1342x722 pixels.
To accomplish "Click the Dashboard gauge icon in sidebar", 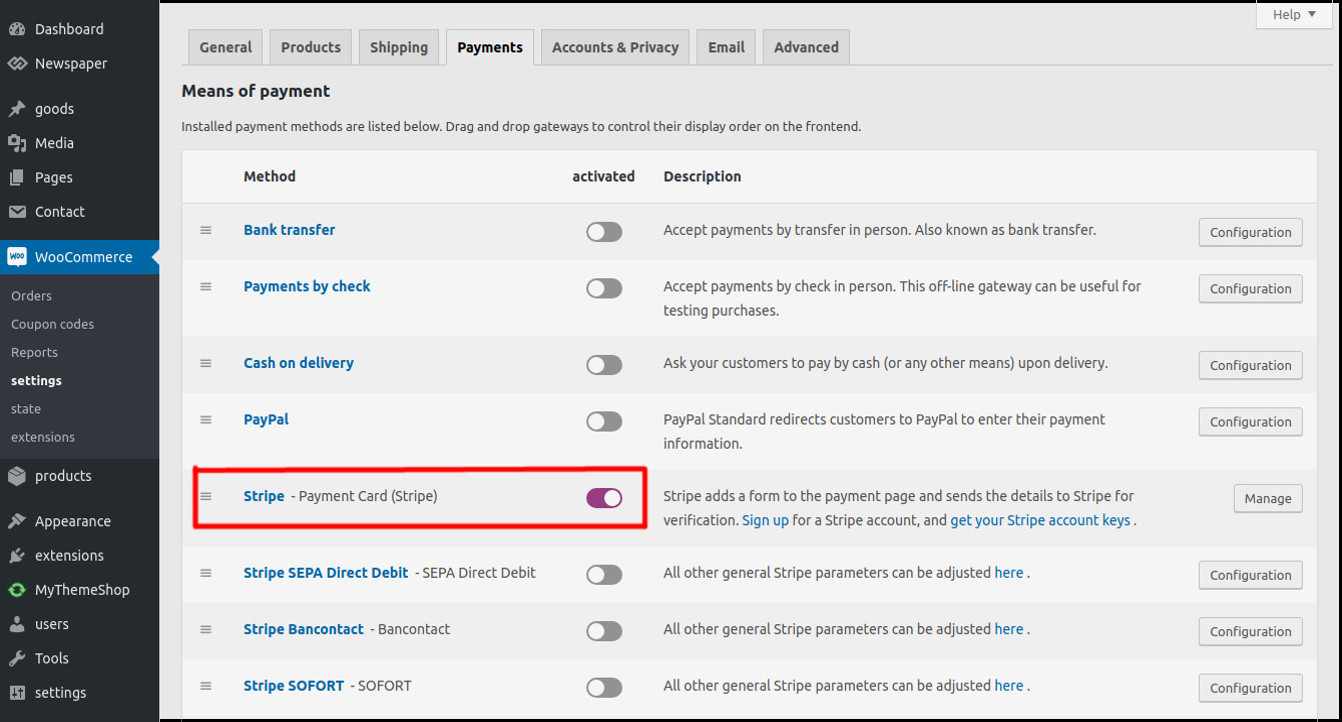I will pyautogui.click(x=17, y=29).
